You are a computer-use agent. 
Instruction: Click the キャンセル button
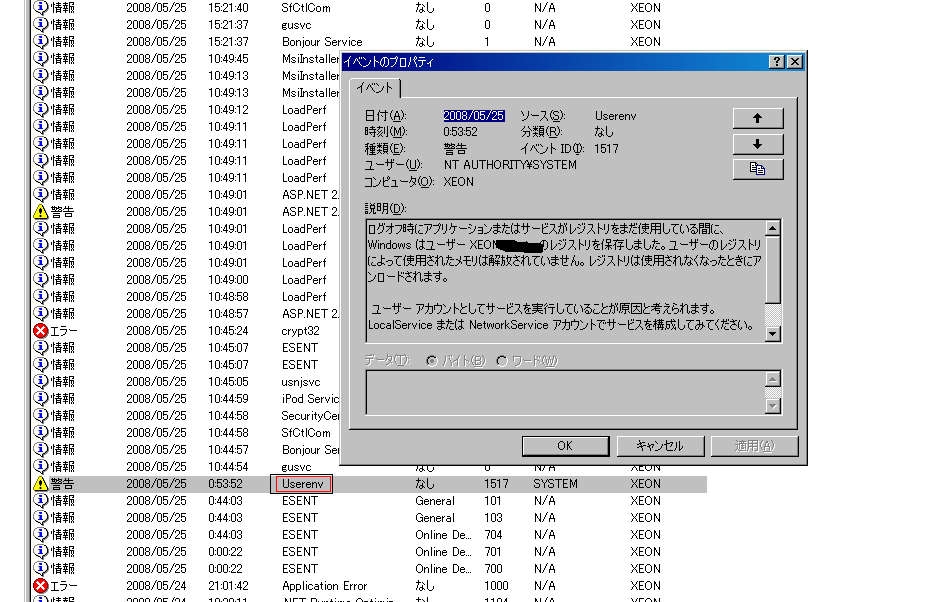pyautogui.click(x=660, y=446)
